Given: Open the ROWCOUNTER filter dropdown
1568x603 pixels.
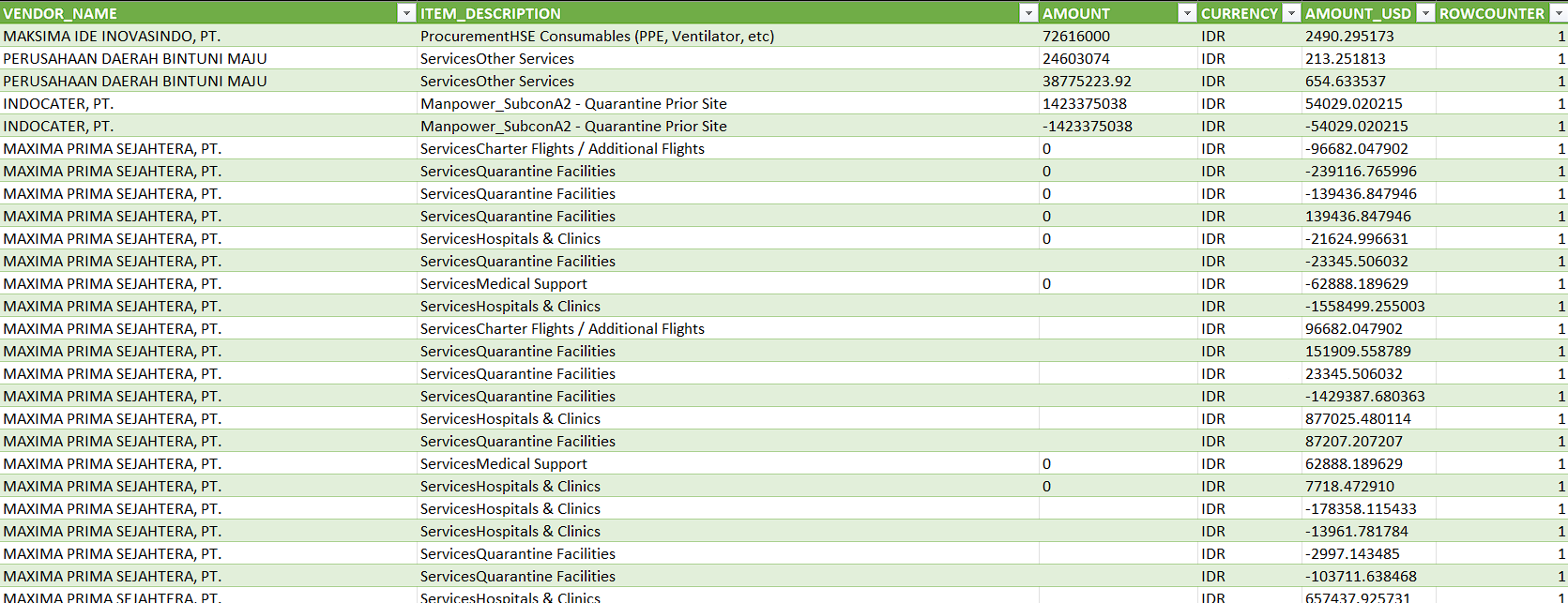Looking at the screenshot, I should pyautogui.click(x=1559, y=13).
